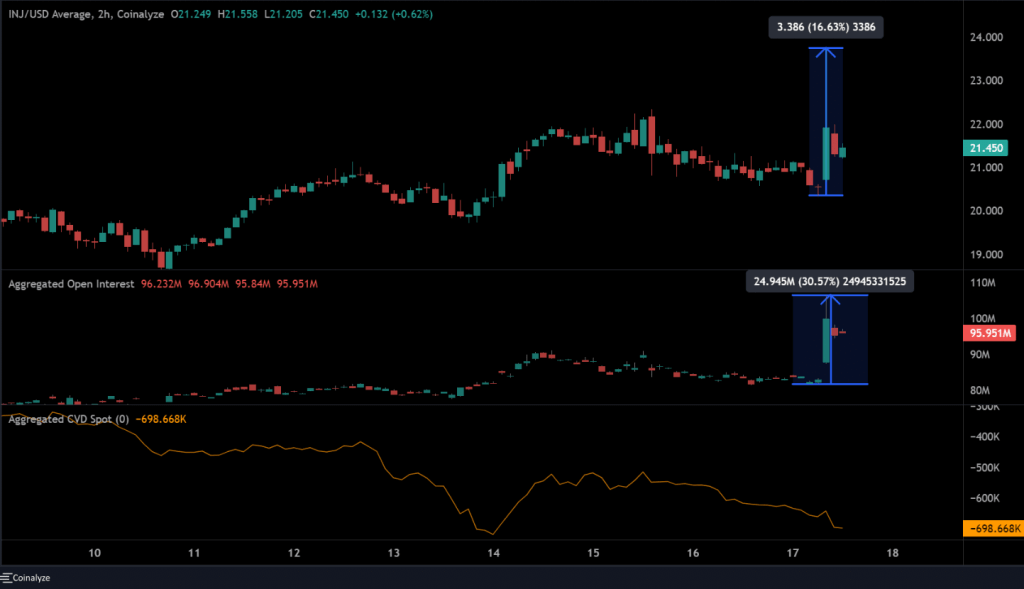Click the orange -698.668K tag on the CVD axis

pos(993,528)
